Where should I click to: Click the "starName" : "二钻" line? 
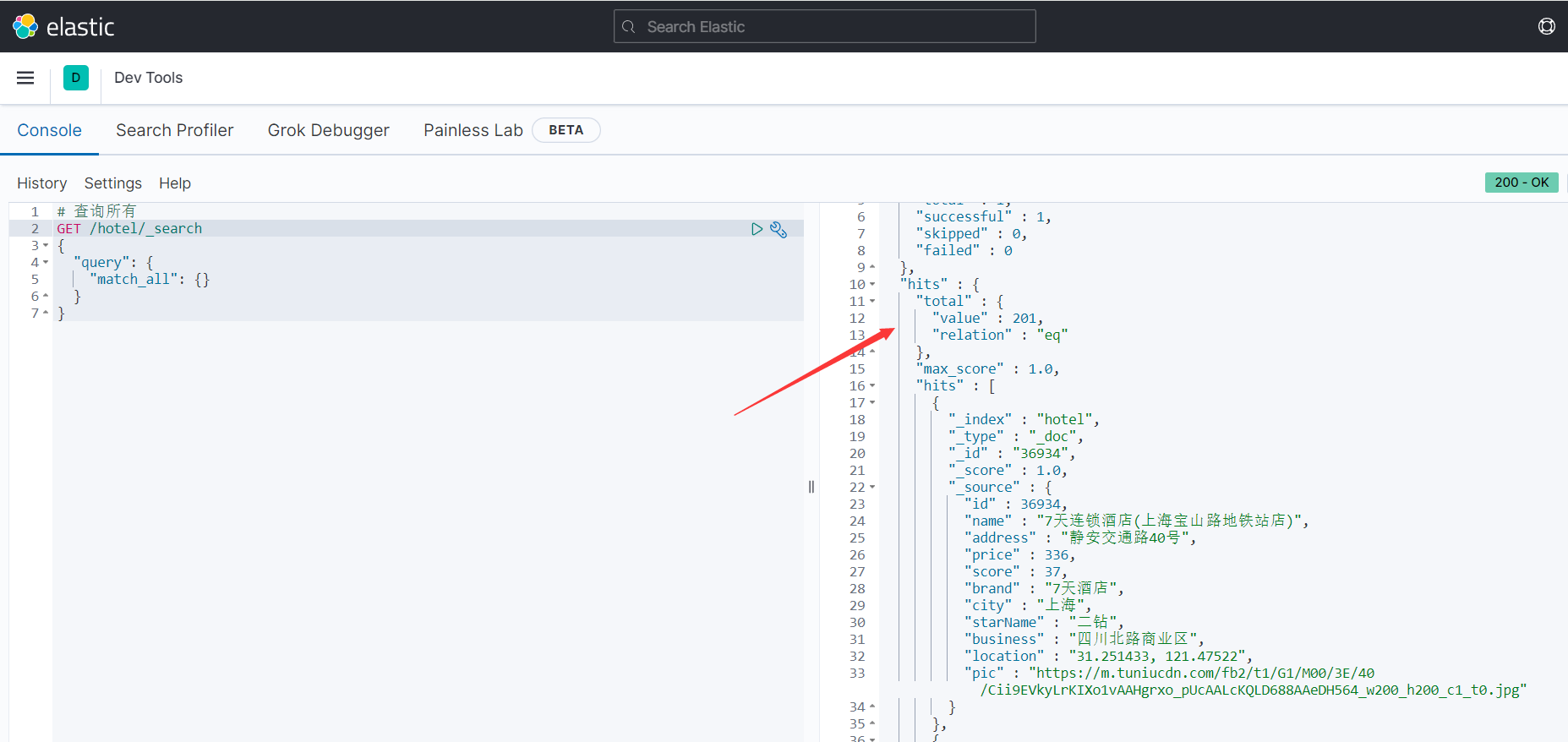tap(1044, 623)
